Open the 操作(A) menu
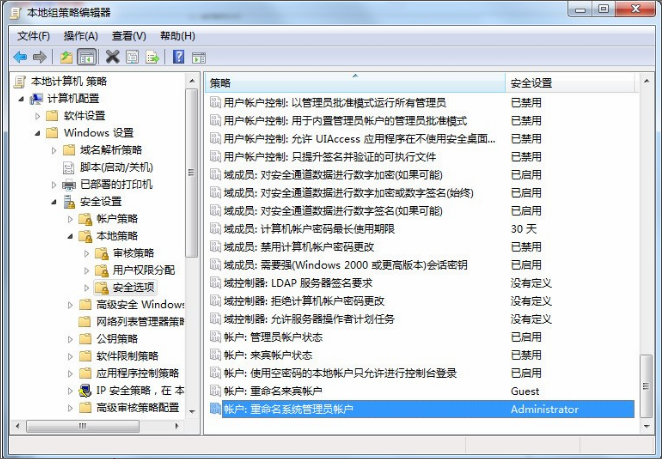The image size is (662, 459). [80, 36]
